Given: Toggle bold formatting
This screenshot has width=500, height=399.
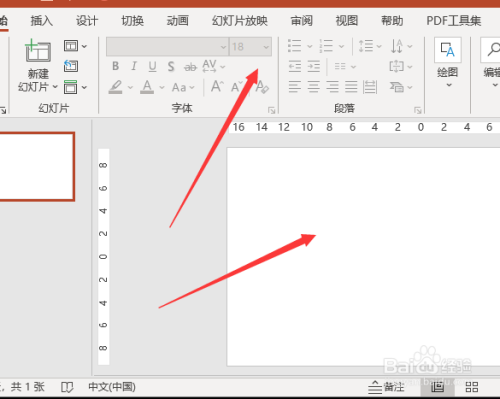Looking at the screenshot, I should [x=116, y=66].
